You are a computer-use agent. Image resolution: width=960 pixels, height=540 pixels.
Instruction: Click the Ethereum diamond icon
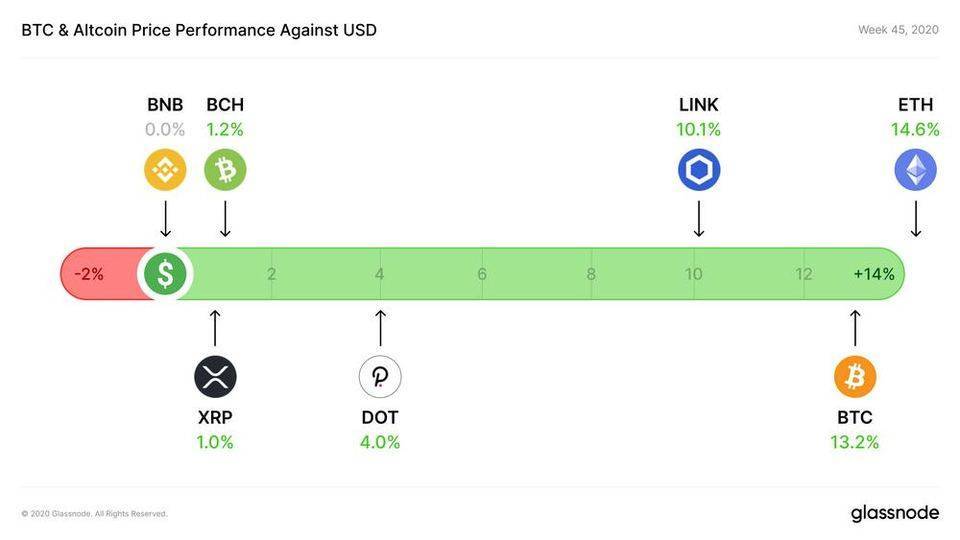point(915,170)
